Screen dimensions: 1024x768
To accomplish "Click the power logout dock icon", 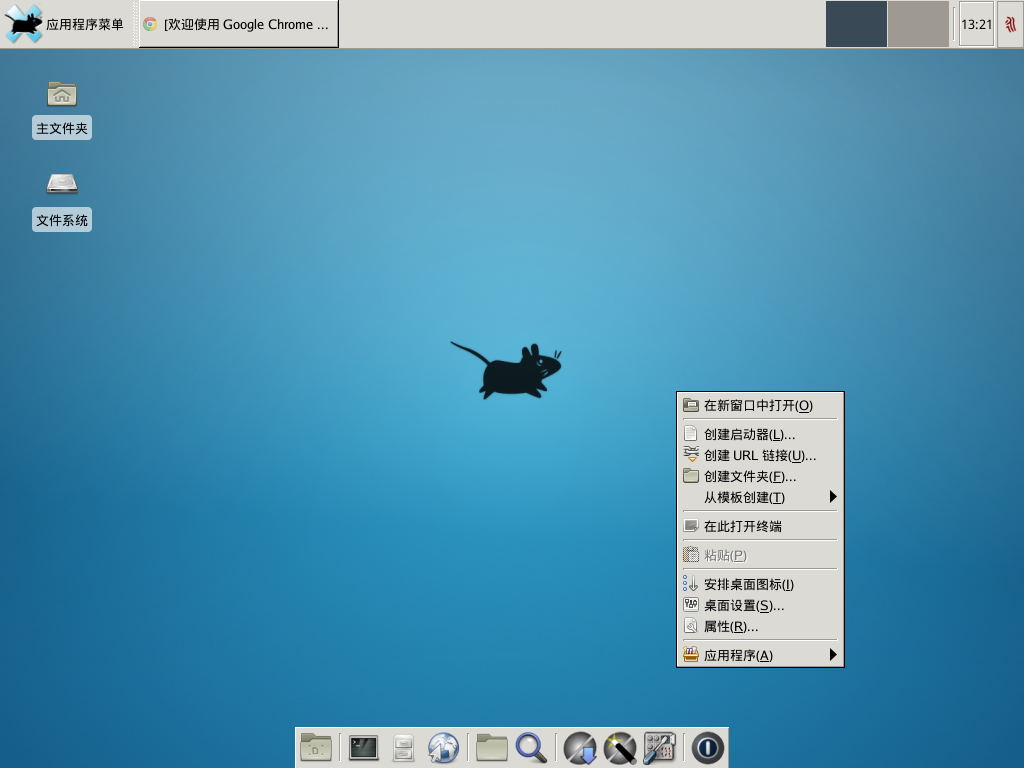I will 708,748.
